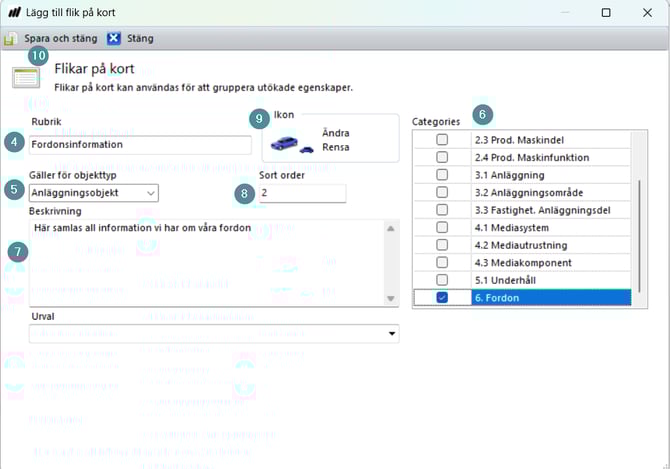Enable the 3.1 Anläggning checkbox
This screenshot has height=469, width=670.
tap(442, 175)
